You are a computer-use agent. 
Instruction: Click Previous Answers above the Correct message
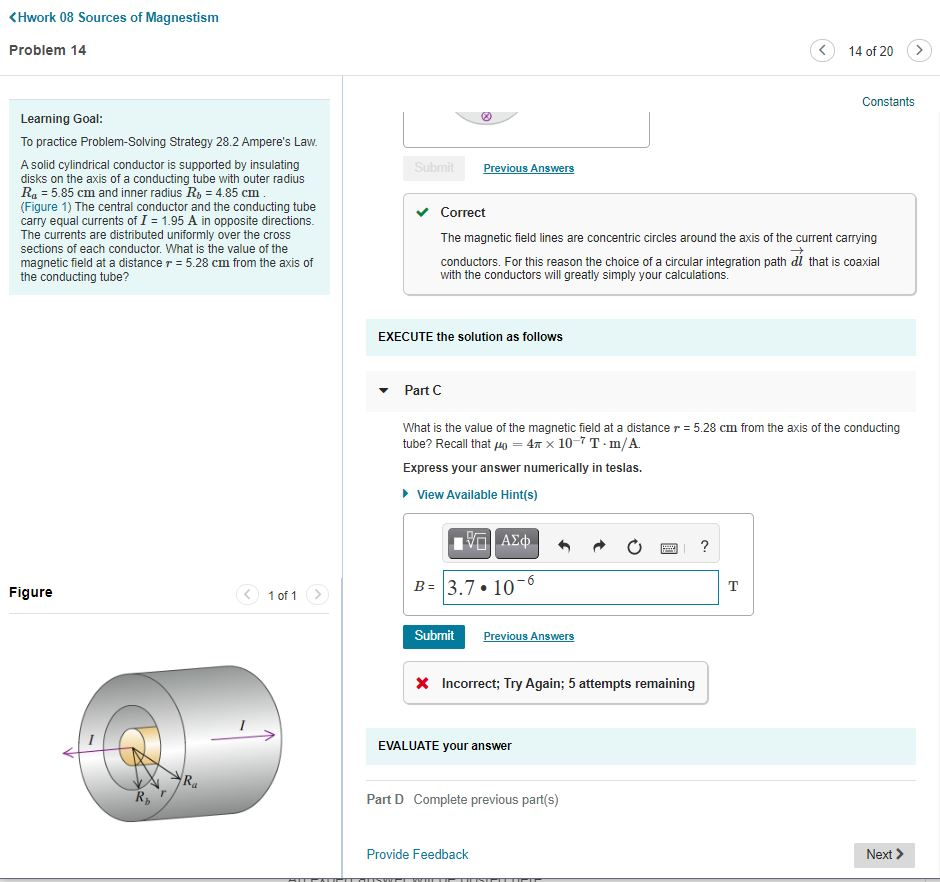point(528,168)
